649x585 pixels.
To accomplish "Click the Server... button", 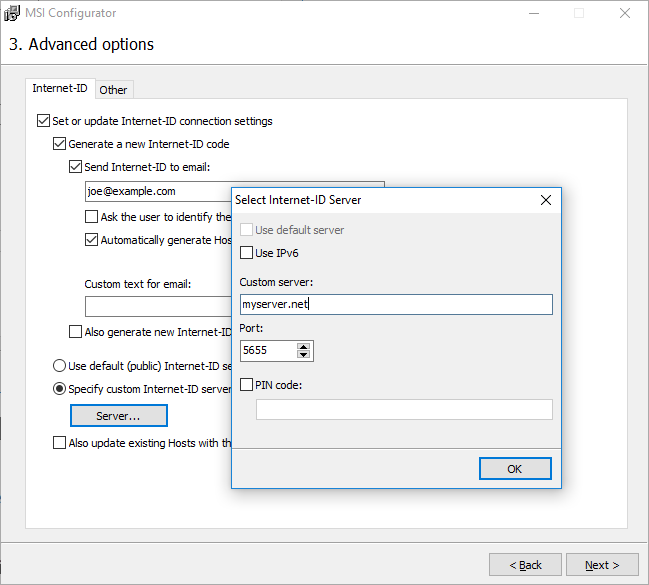I will (x=118, y=415).
